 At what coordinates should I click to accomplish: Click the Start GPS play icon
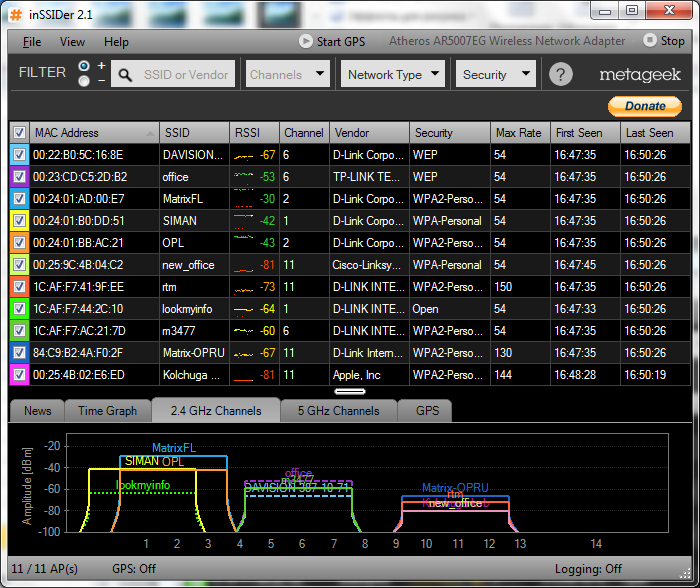pyautogui.click(x=306, y=42)
